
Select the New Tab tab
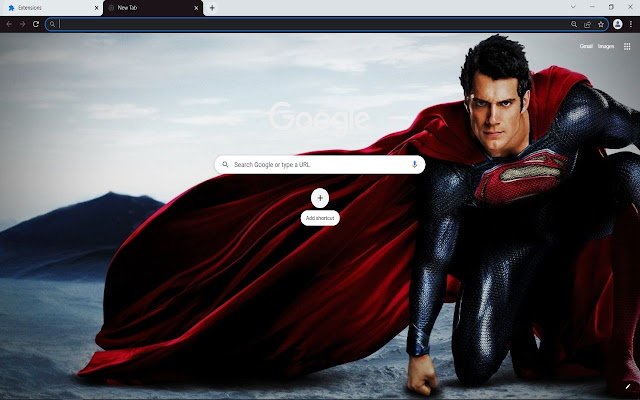point(153,8)
